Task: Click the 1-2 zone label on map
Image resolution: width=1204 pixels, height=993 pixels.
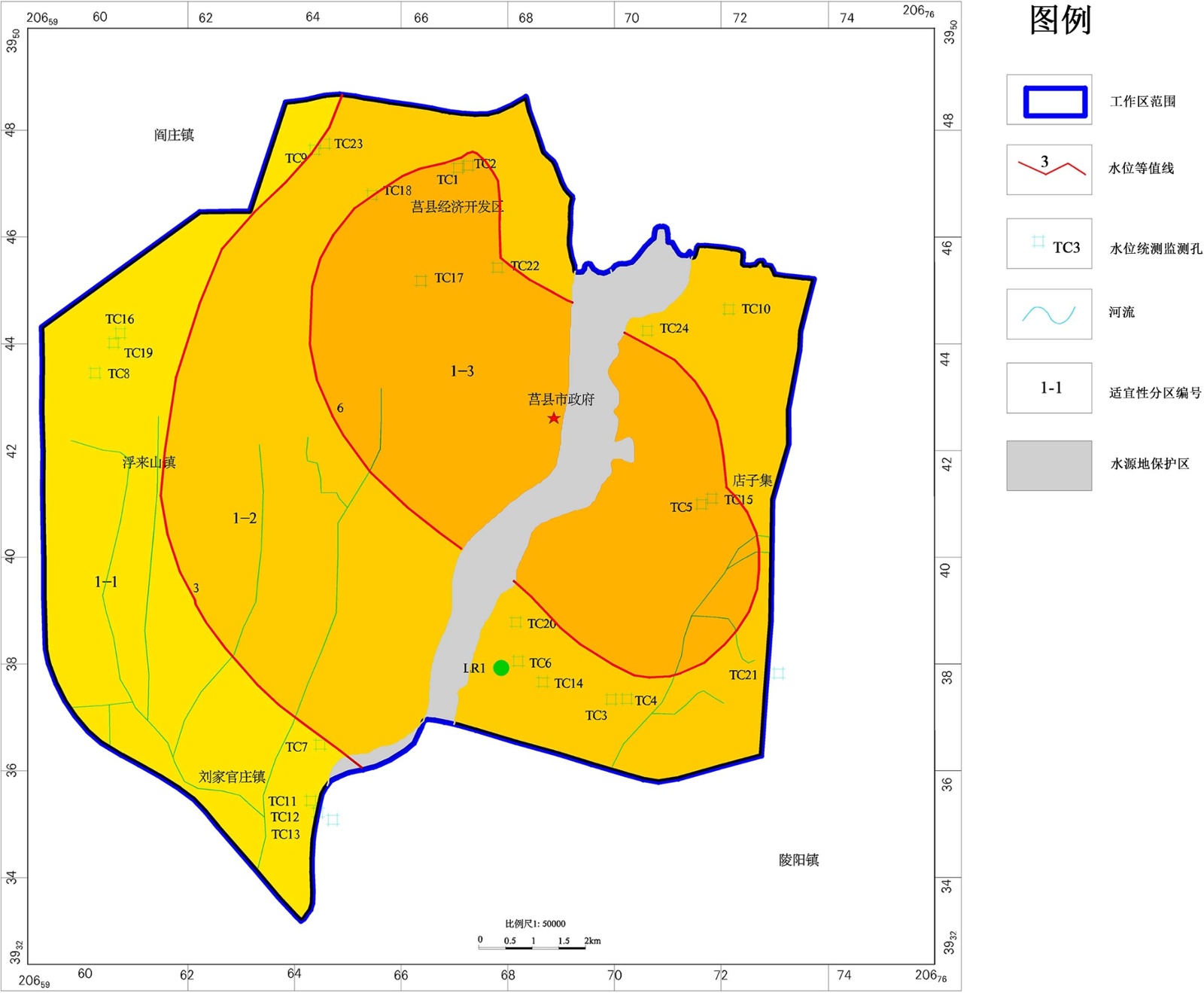Action: [245, 518]
